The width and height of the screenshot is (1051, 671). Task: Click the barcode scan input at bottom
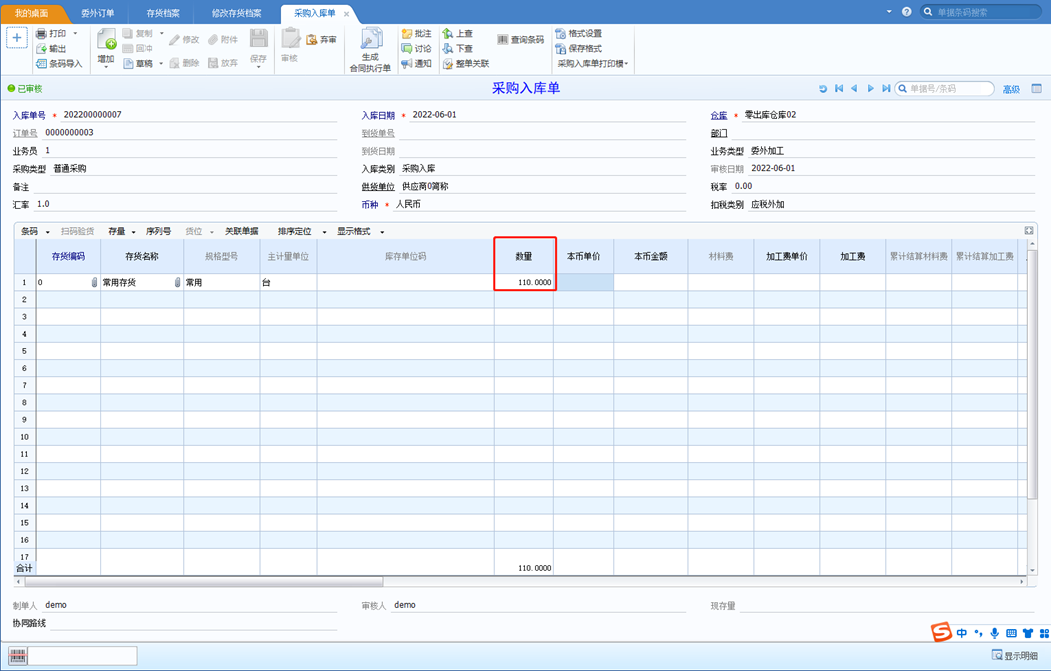(x=82, y=656)
